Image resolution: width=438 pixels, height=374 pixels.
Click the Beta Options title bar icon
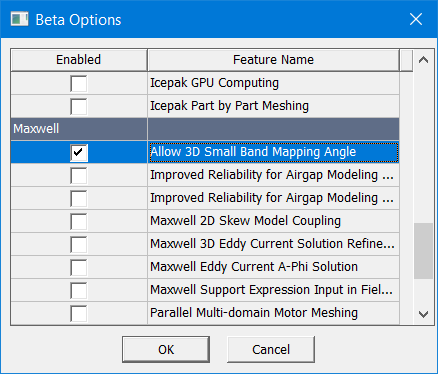pyautogui.click(x=19, y=19)
